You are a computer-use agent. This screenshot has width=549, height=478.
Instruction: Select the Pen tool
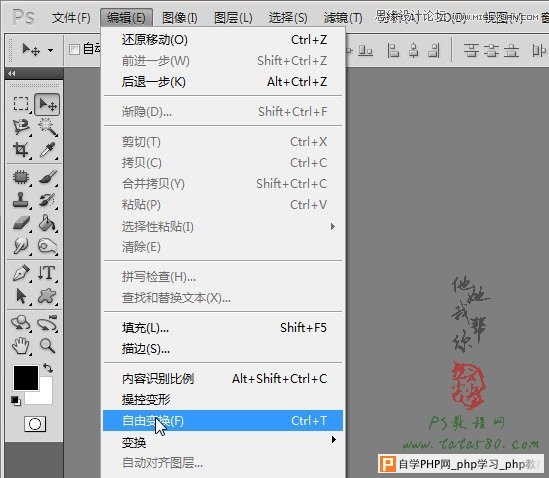pyautogui.click(x=21, y=273)
